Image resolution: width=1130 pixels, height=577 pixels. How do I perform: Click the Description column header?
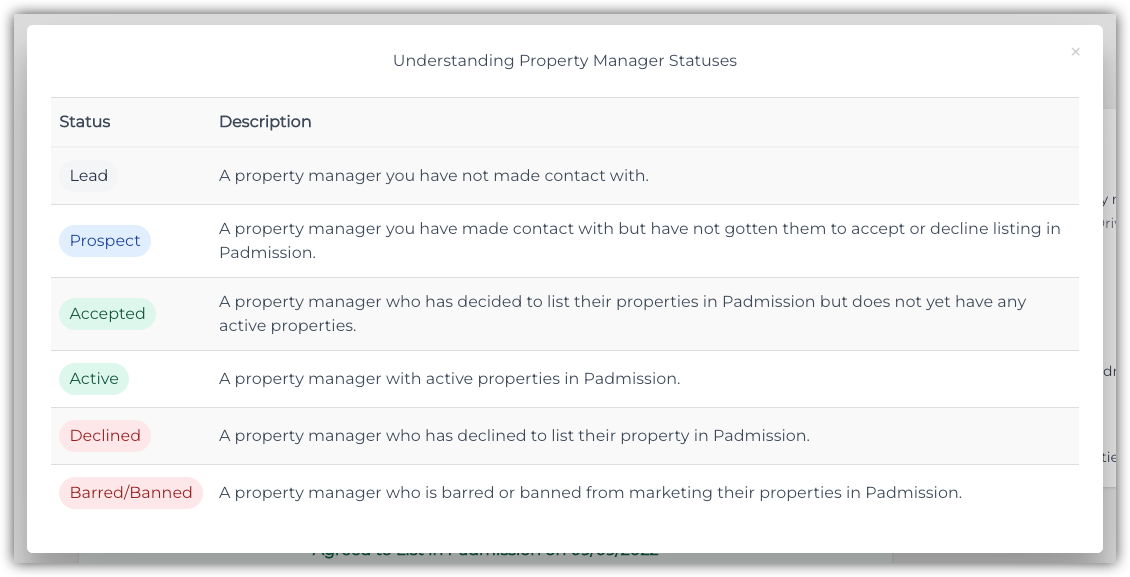coord(265,122)
